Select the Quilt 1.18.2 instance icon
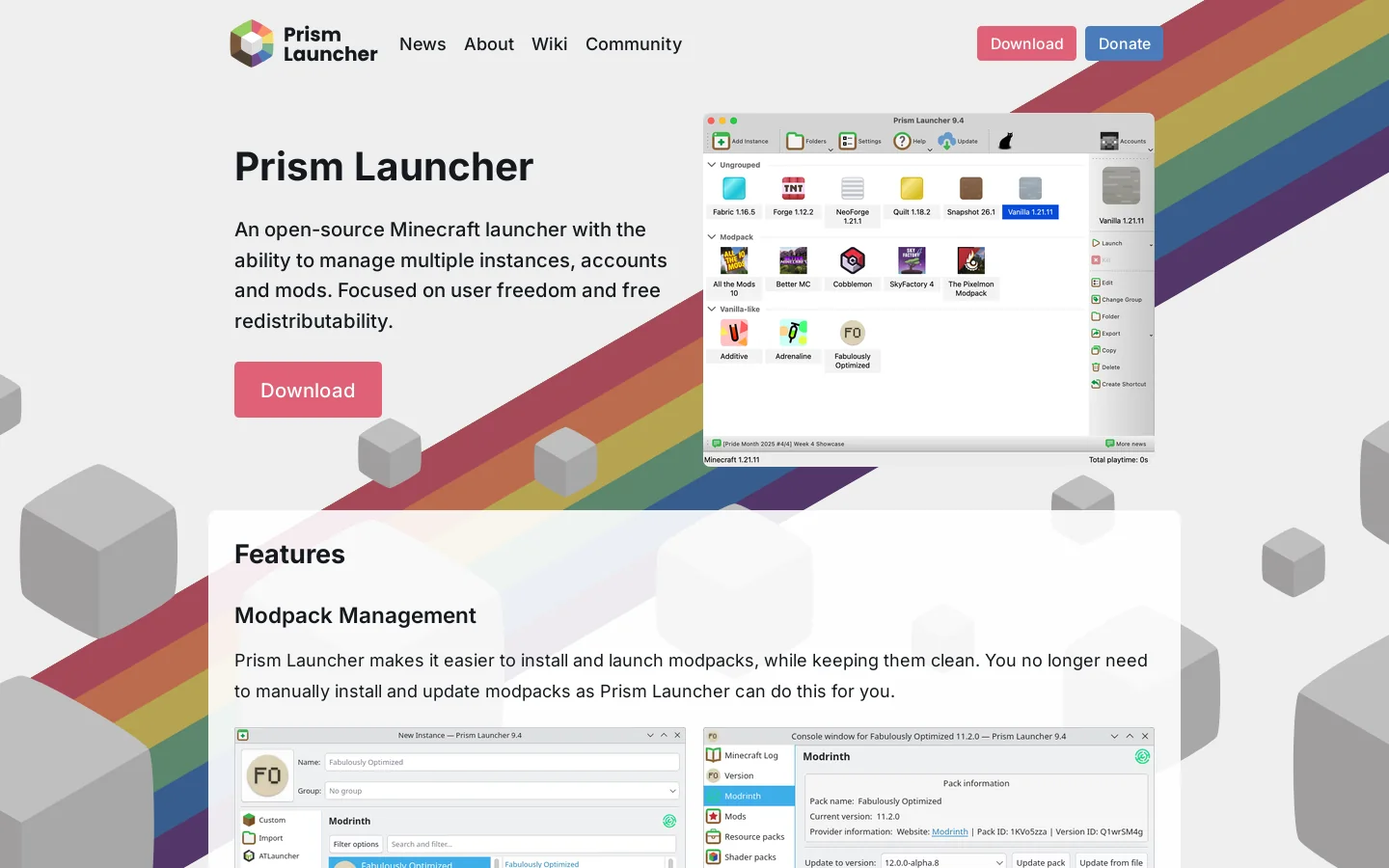The height and width of the screenshot is (868, 1389). pos(912,188)
